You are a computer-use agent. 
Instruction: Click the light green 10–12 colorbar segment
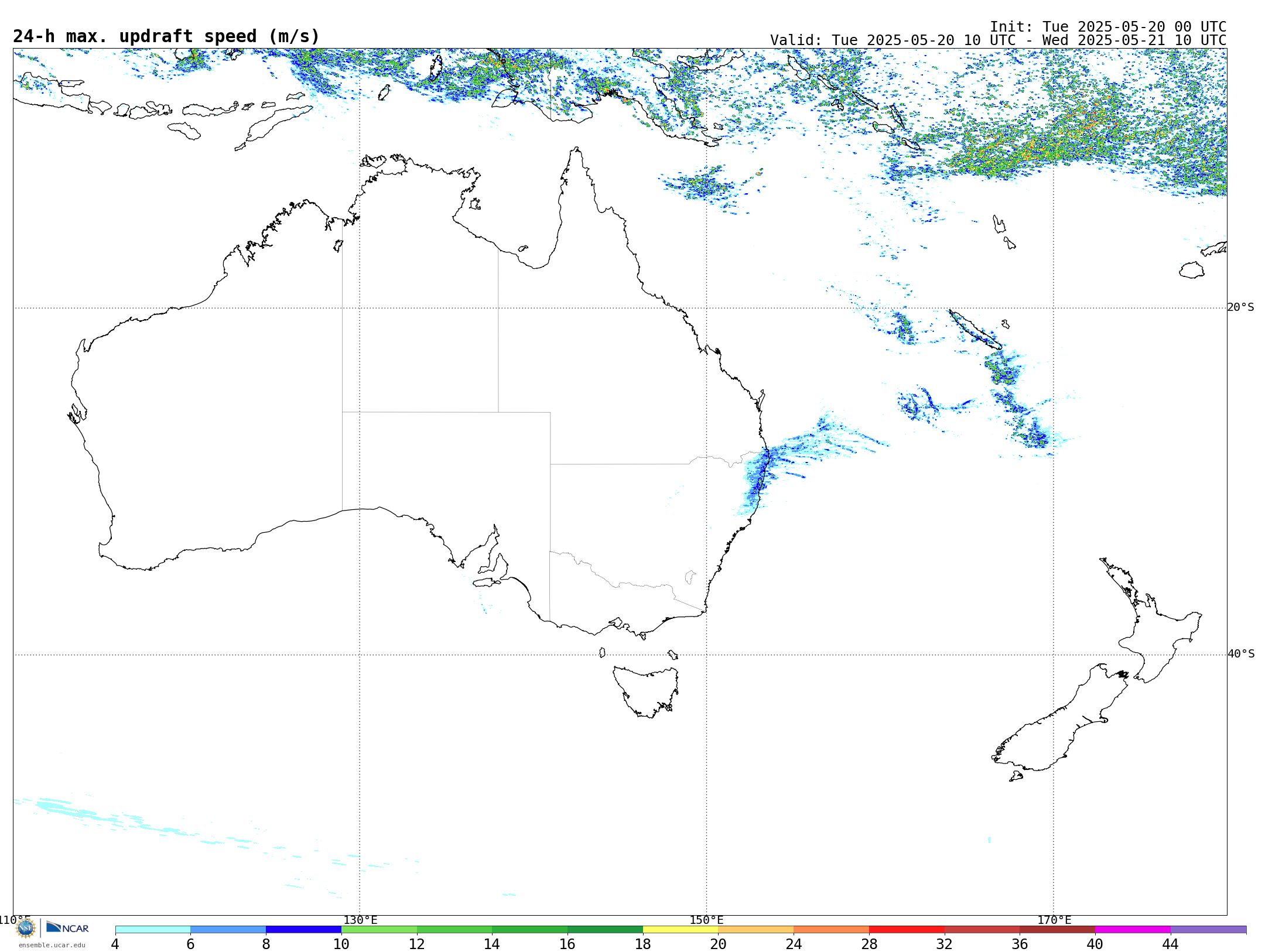379,930
